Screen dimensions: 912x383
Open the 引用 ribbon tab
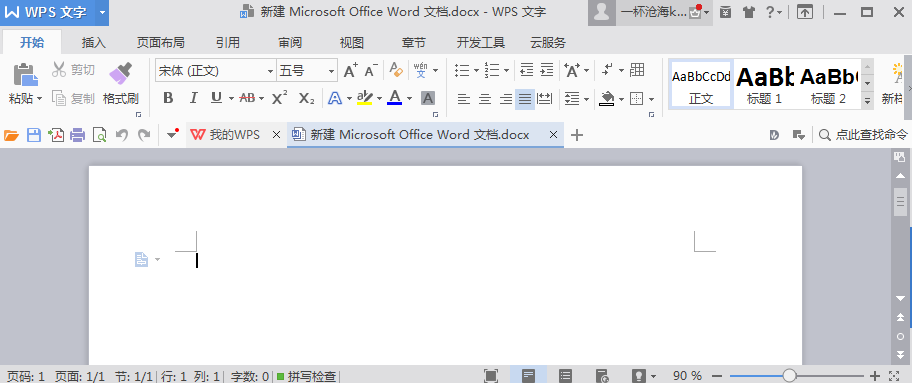click(x=227, y=42)
